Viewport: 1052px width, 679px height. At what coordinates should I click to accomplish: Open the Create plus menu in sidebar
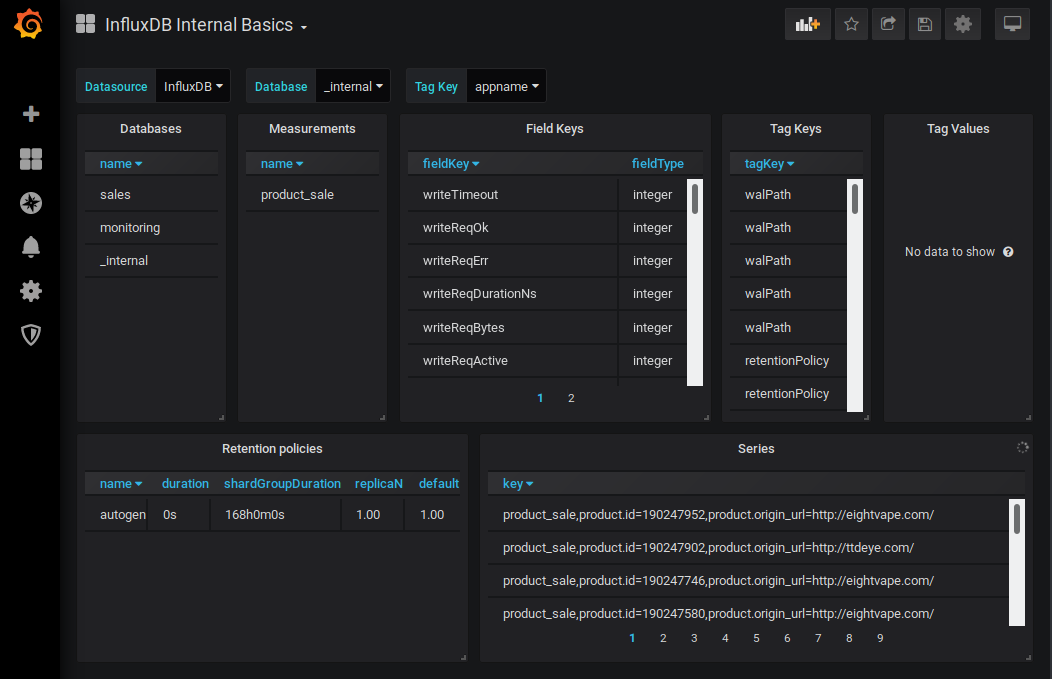coord(31,114)
